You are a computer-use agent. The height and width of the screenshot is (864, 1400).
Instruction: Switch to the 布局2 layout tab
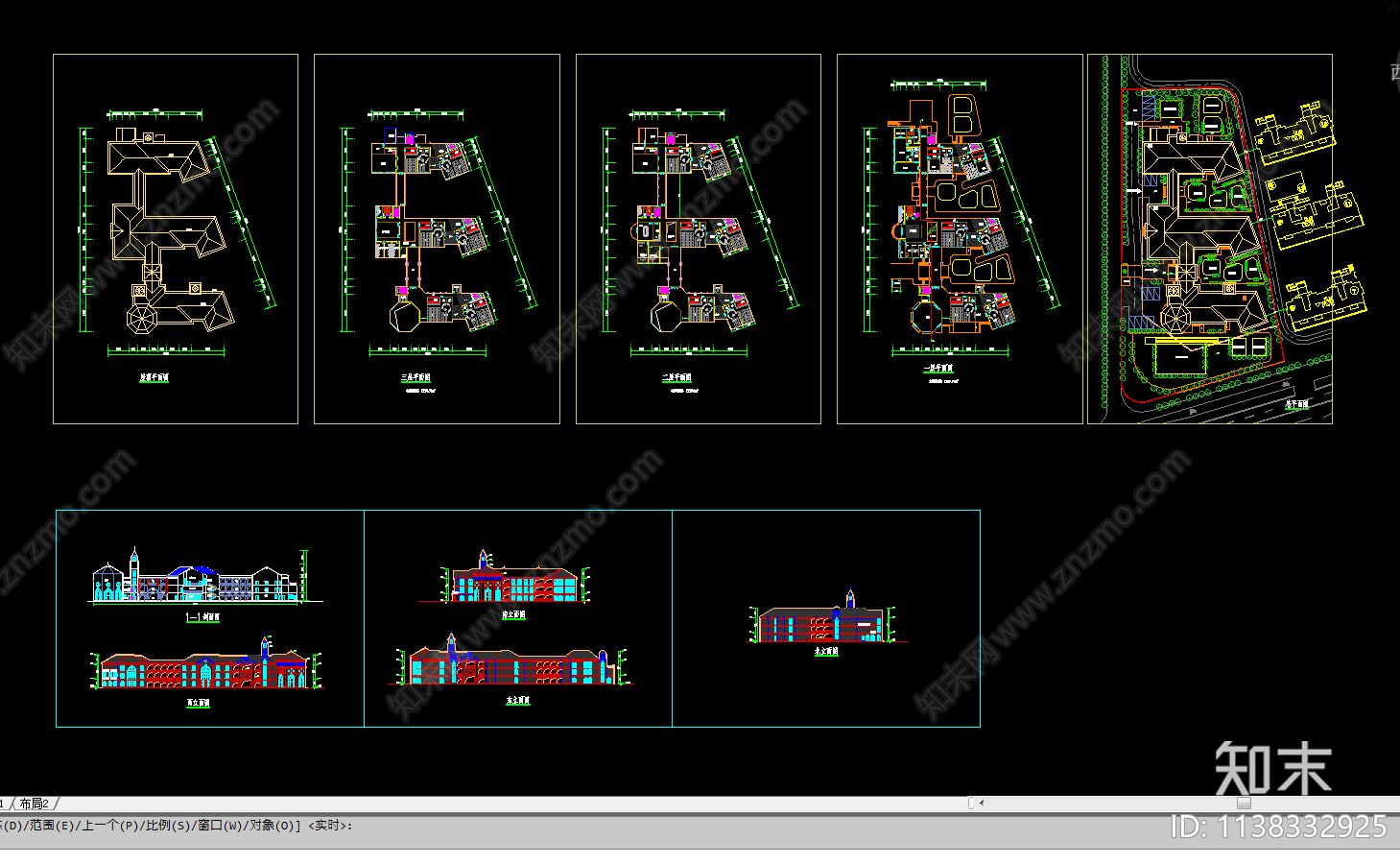[34, 804]
